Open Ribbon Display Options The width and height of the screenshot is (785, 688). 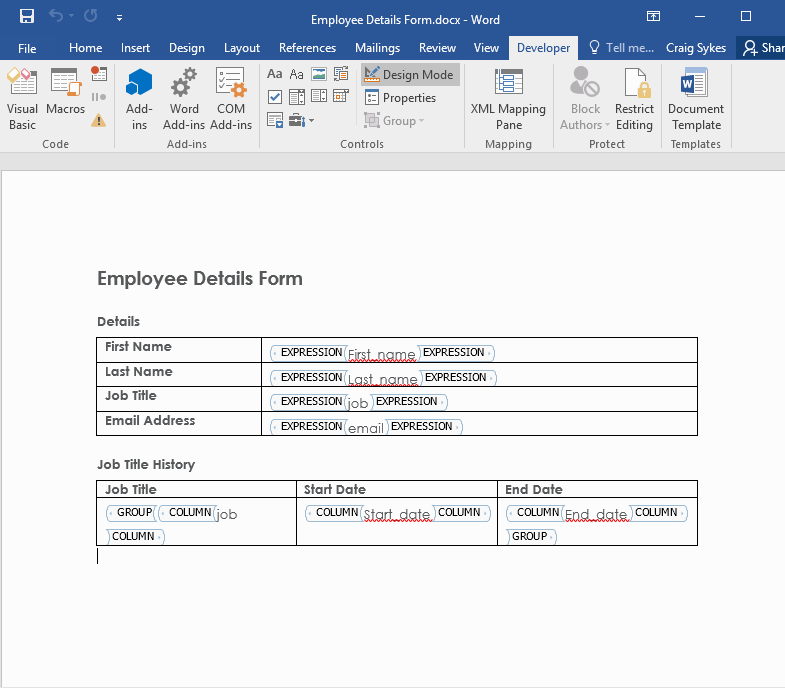pos(653,16)
